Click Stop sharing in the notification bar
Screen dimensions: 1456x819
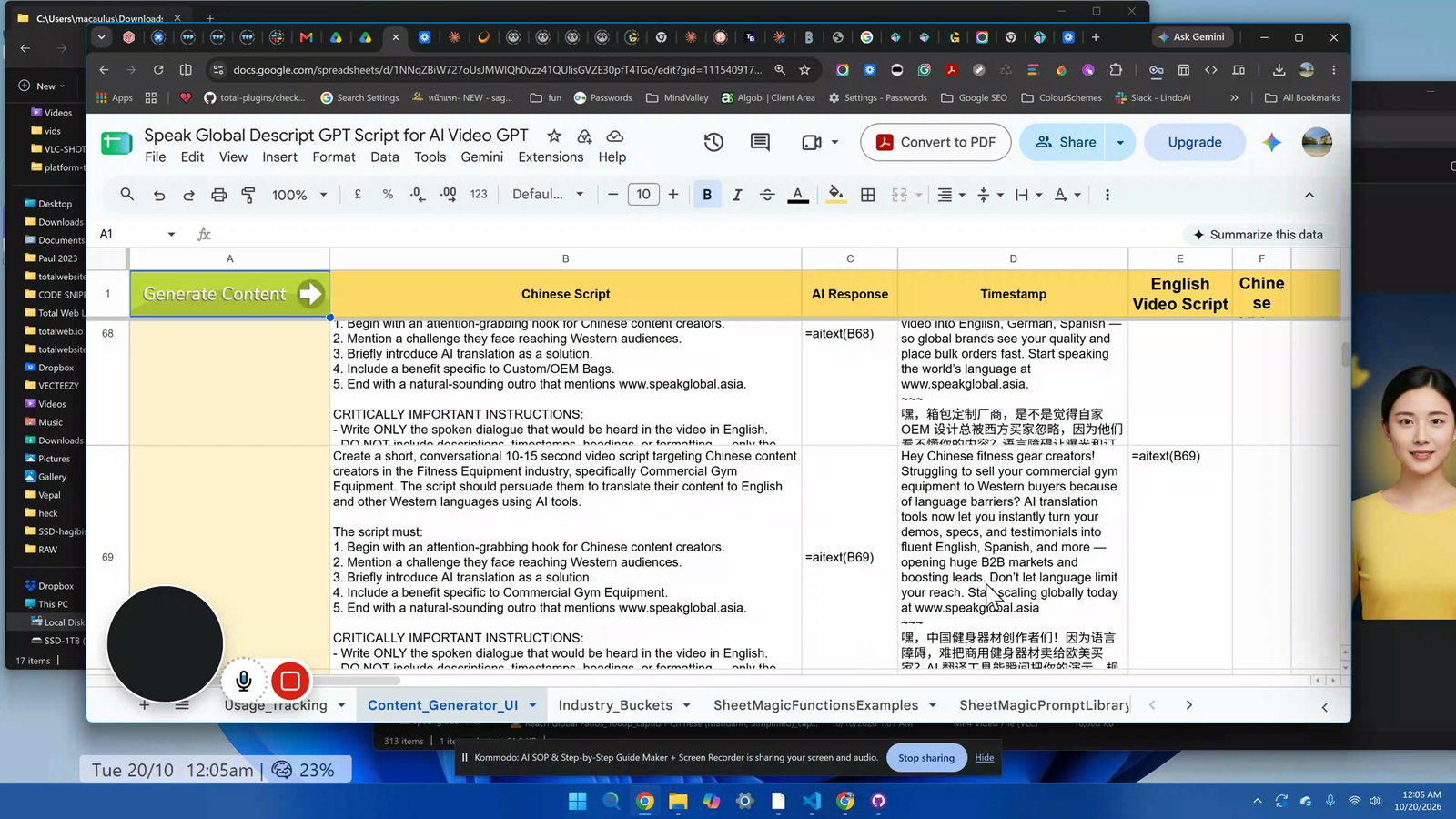[926, 757]
